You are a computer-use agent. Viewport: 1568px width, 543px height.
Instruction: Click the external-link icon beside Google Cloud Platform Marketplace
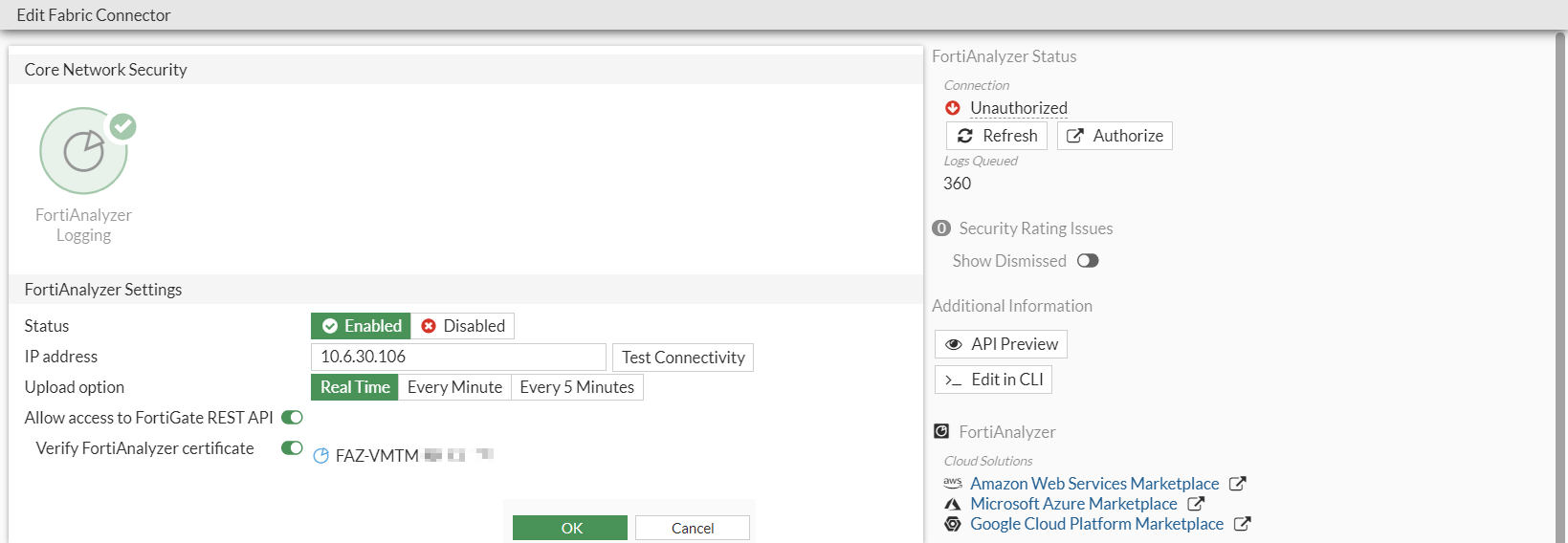[1242, 524]
